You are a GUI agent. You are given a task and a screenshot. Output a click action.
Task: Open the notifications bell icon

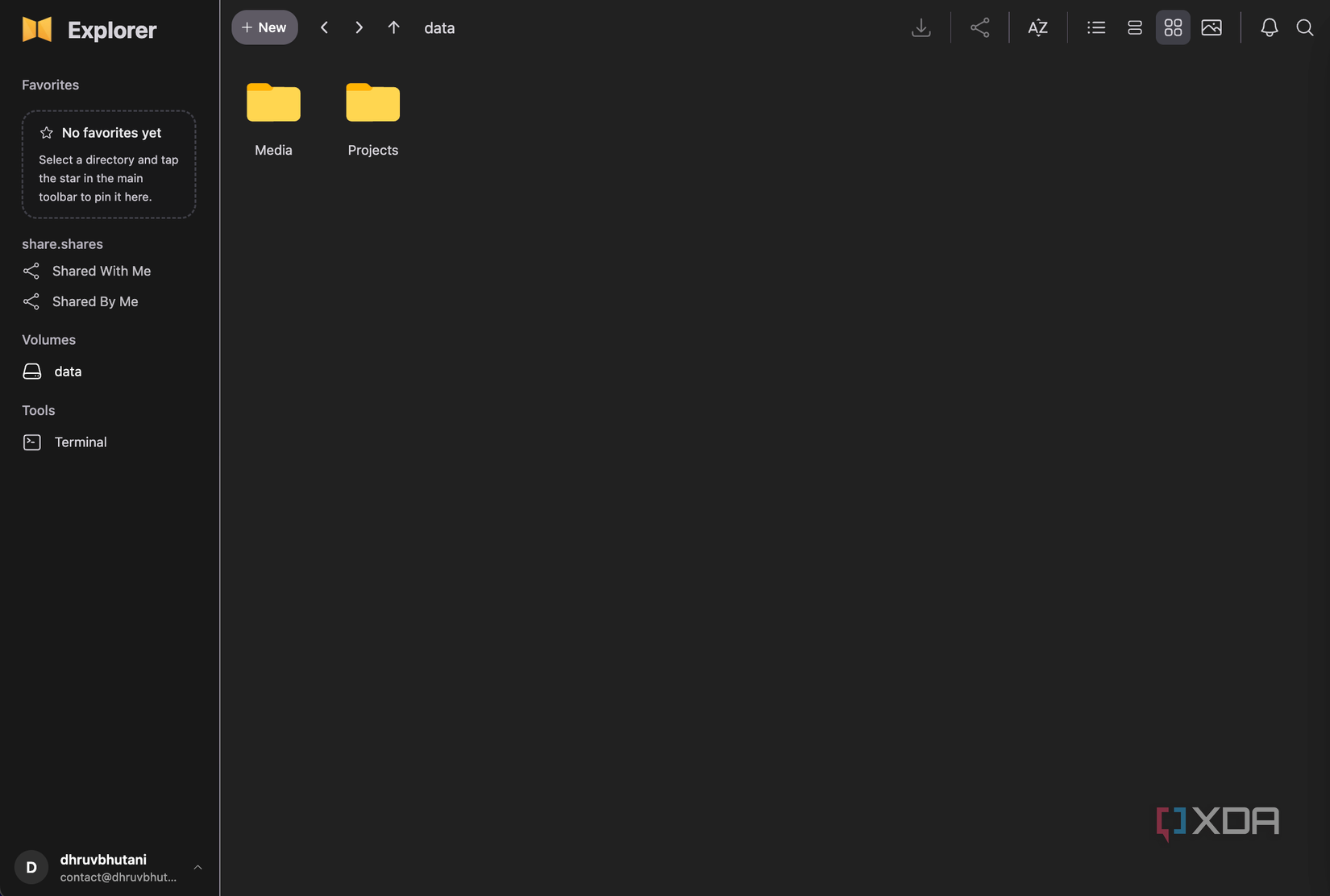[1269, 27]
